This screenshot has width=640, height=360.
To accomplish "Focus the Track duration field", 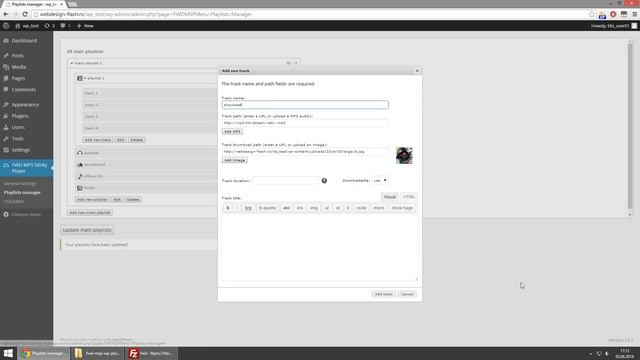I will [x=285, y=180].
